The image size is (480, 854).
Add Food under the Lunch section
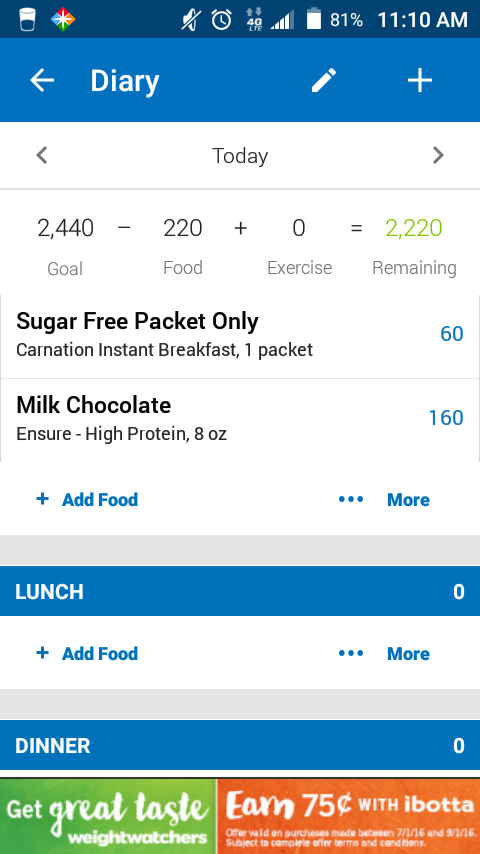tap(87, 653)
